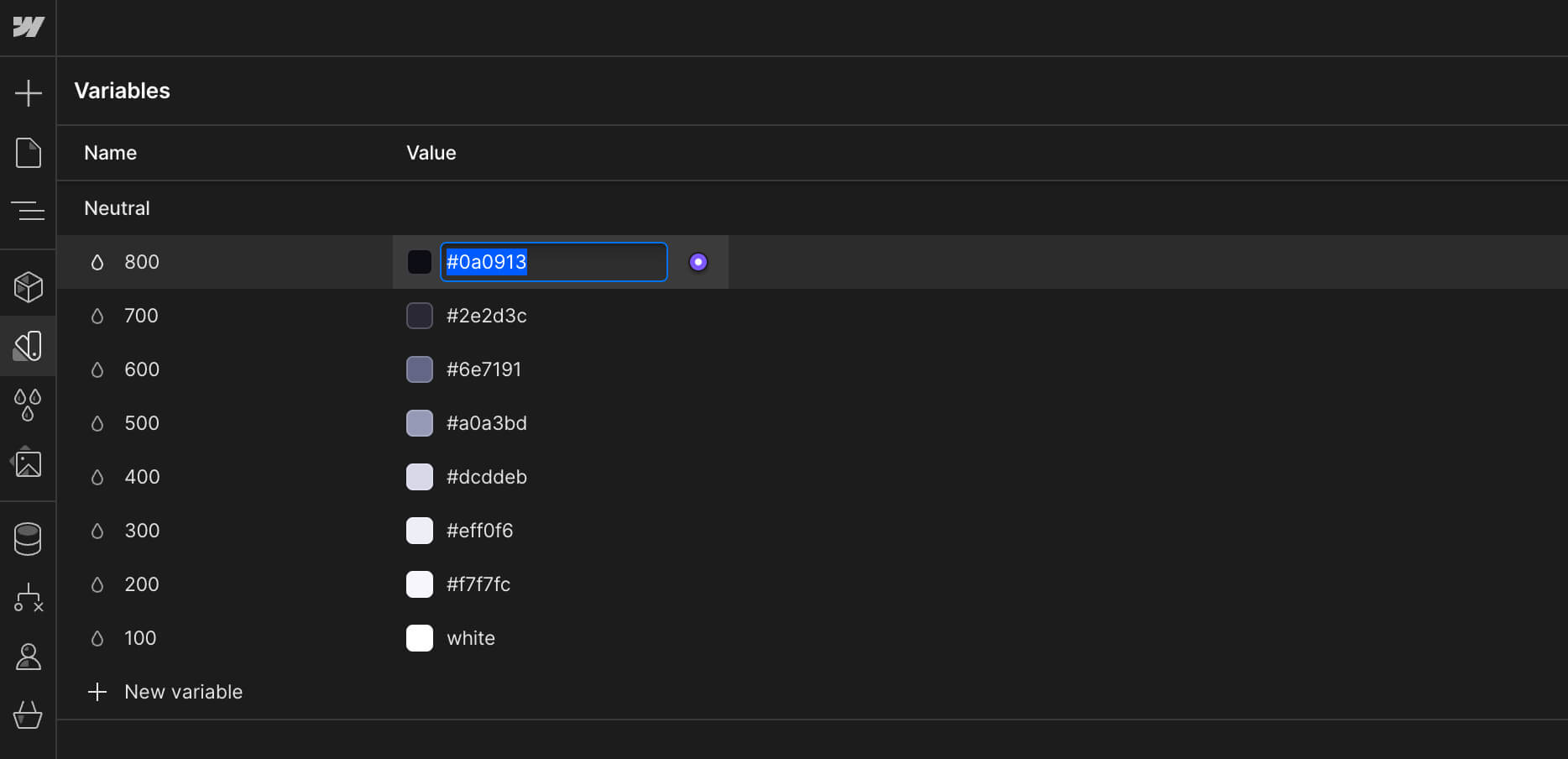Open the Navigator panel
Screen dimensions: 1568x759
pyautogui.click(x=29, y=212)
